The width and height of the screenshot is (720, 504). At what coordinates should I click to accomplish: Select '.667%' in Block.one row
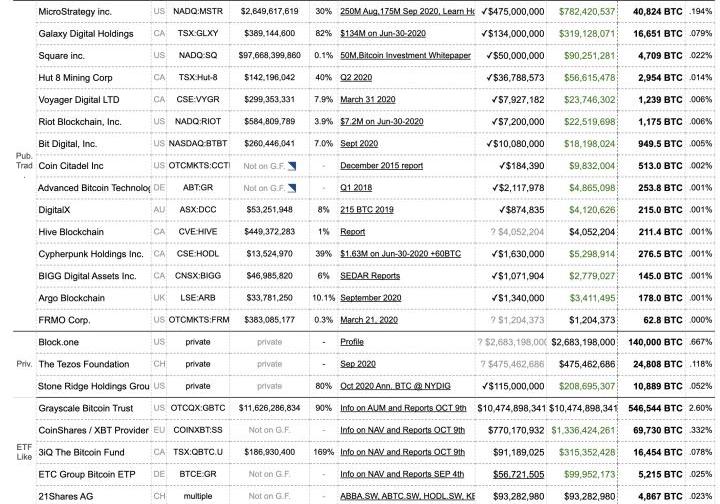tap(700, 342)
